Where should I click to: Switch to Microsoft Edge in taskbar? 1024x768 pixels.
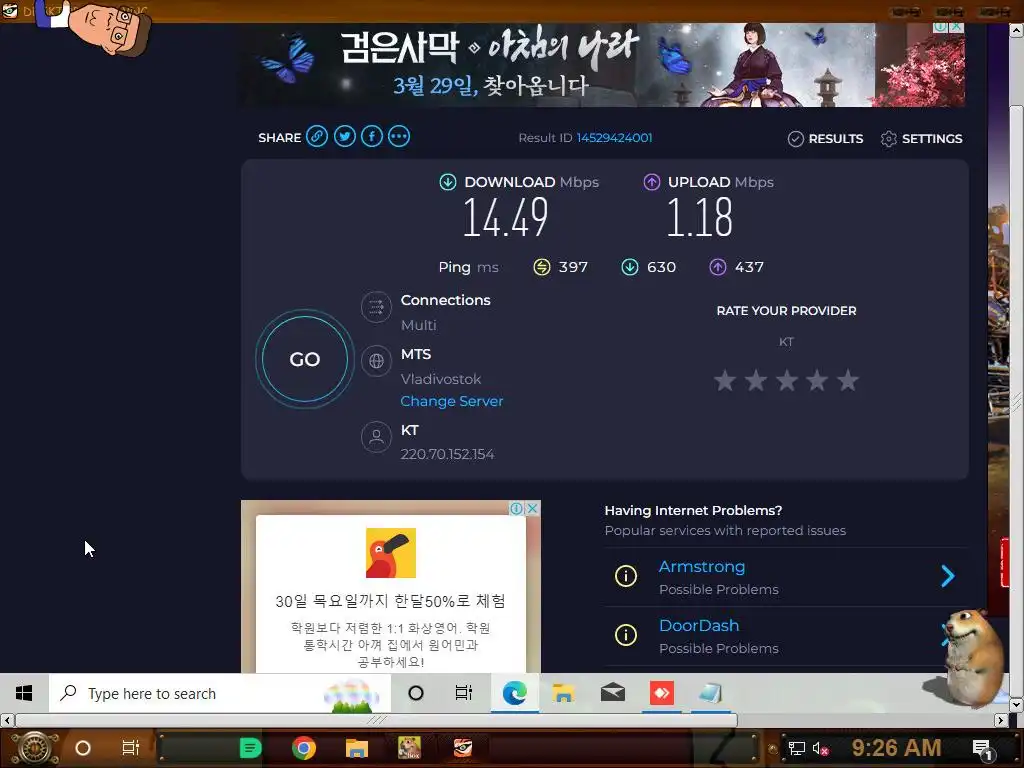515,693
